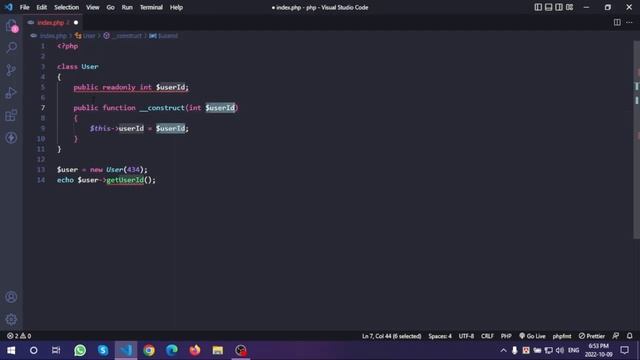Open the View menu
Image resolution: width=640 pixels, height=360 pixels.
coord(93,7)
